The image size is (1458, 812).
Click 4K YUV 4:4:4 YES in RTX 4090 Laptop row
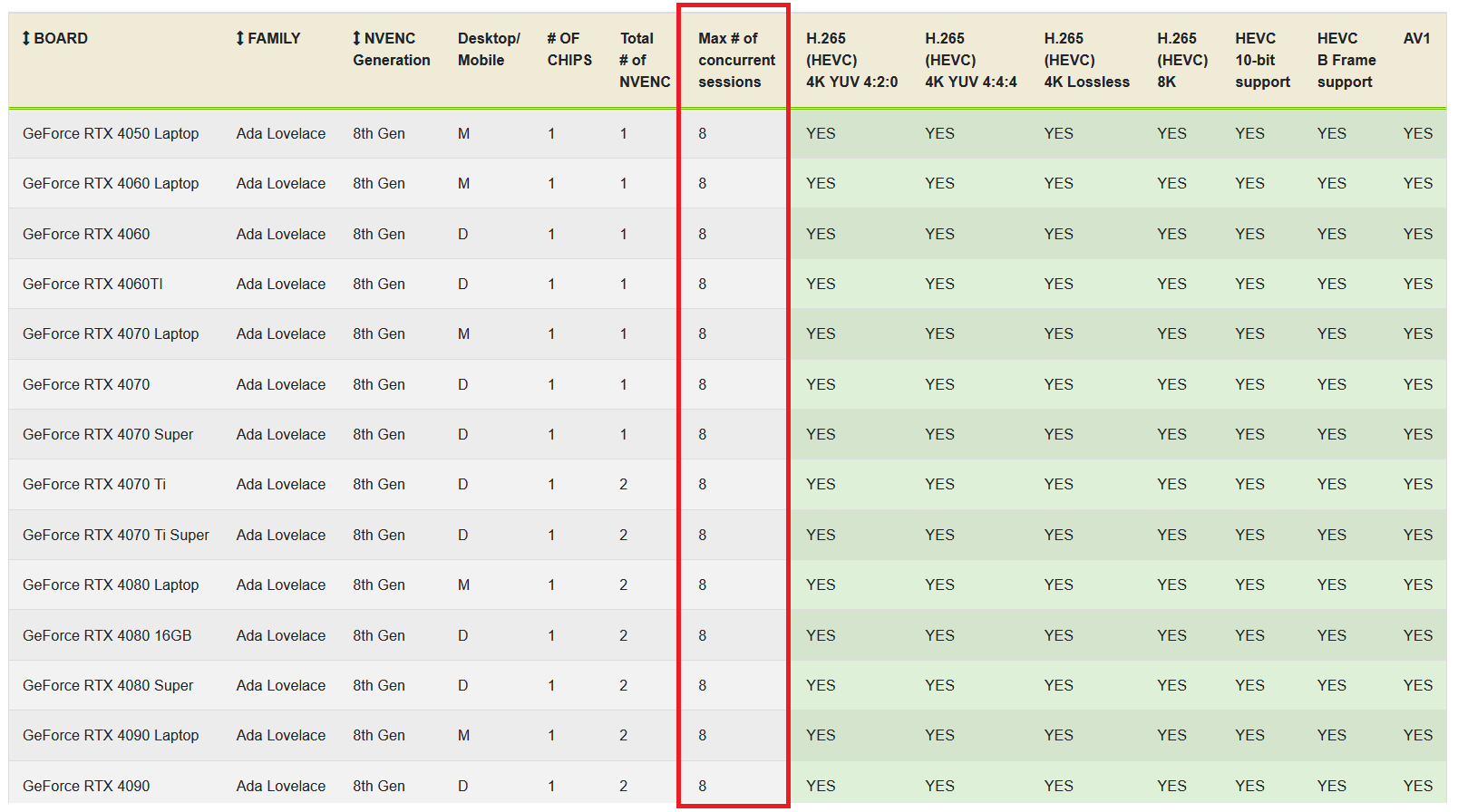(x=939, y=735)
